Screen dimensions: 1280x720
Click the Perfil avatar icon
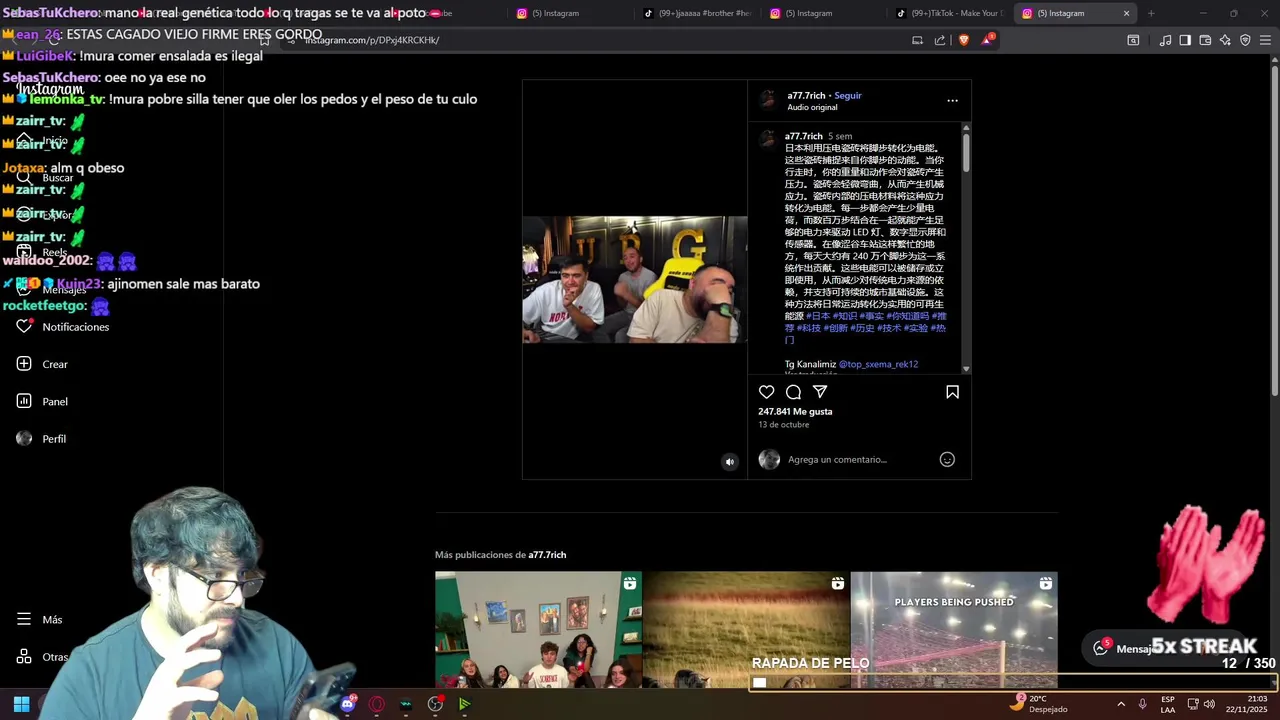point(24,438)
